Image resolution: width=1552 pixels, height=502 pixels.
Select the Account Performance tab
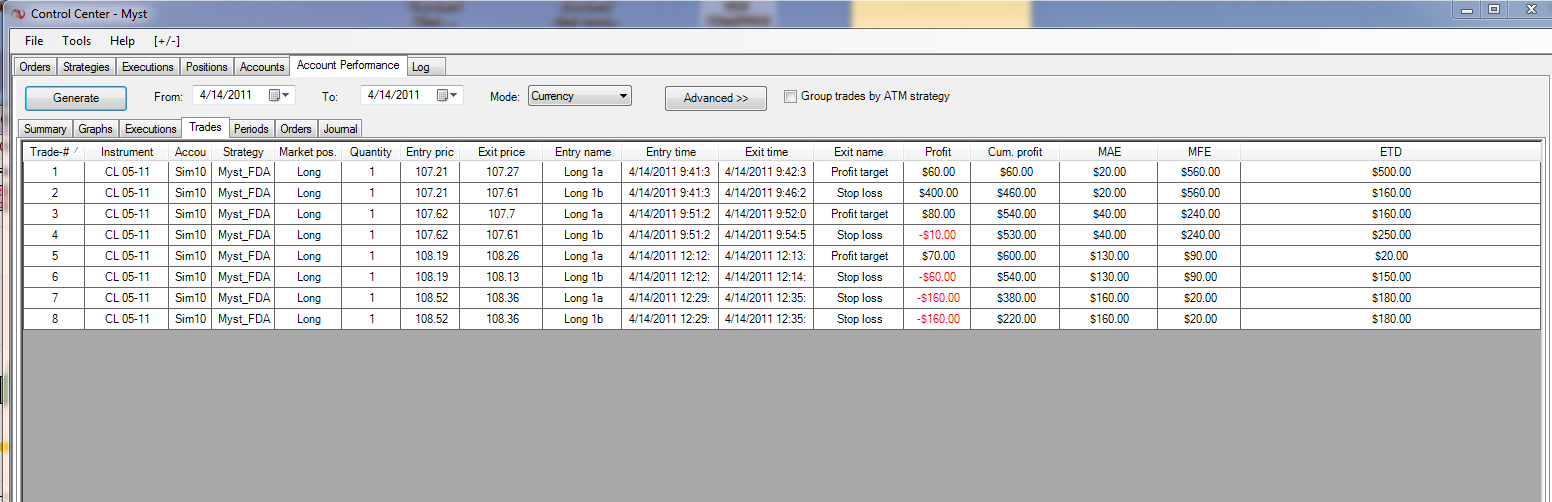click(x=348, y=65)
